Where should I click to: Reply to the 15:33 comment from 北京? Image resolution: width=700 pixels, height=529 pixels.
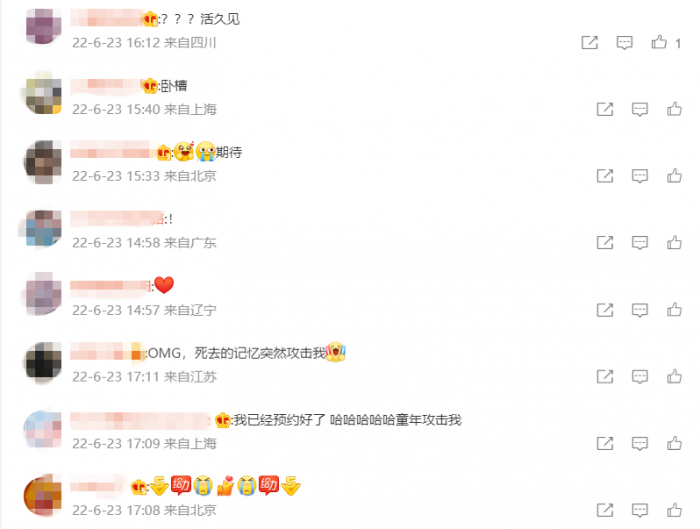point(640,176)
